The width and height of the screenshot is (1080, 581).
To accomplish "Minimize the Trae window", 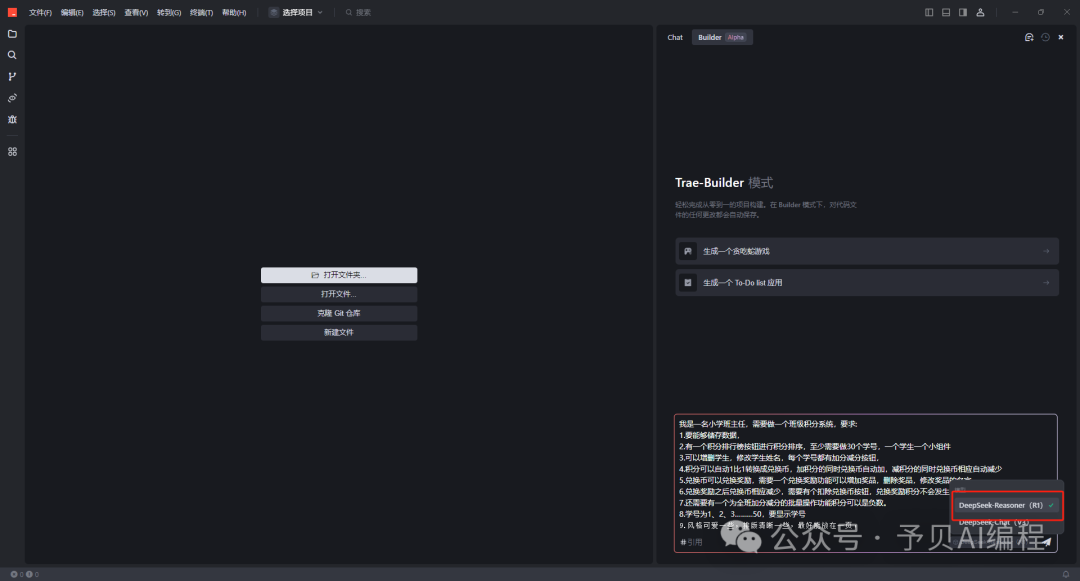I will tap(1015, 12).
